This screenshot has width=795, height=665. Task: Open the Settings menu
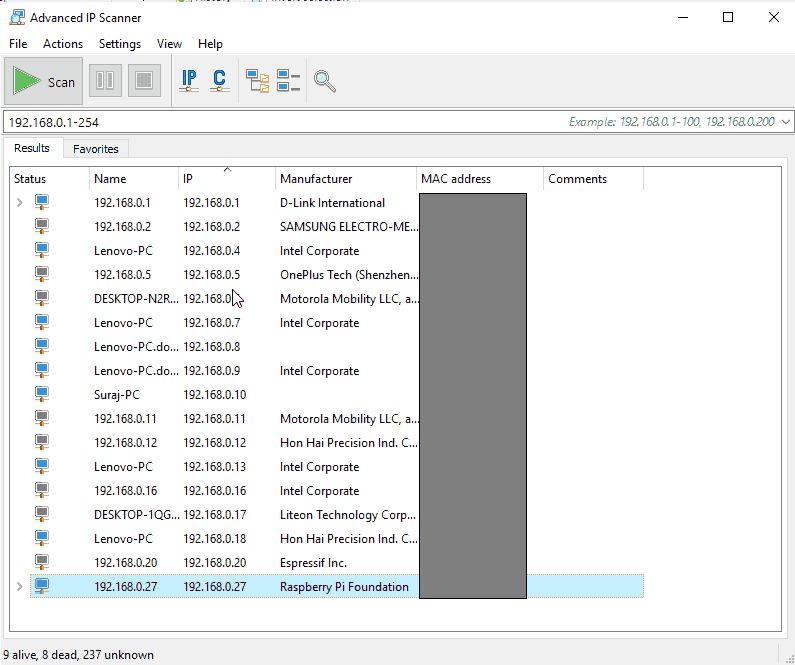click(120, 44)
